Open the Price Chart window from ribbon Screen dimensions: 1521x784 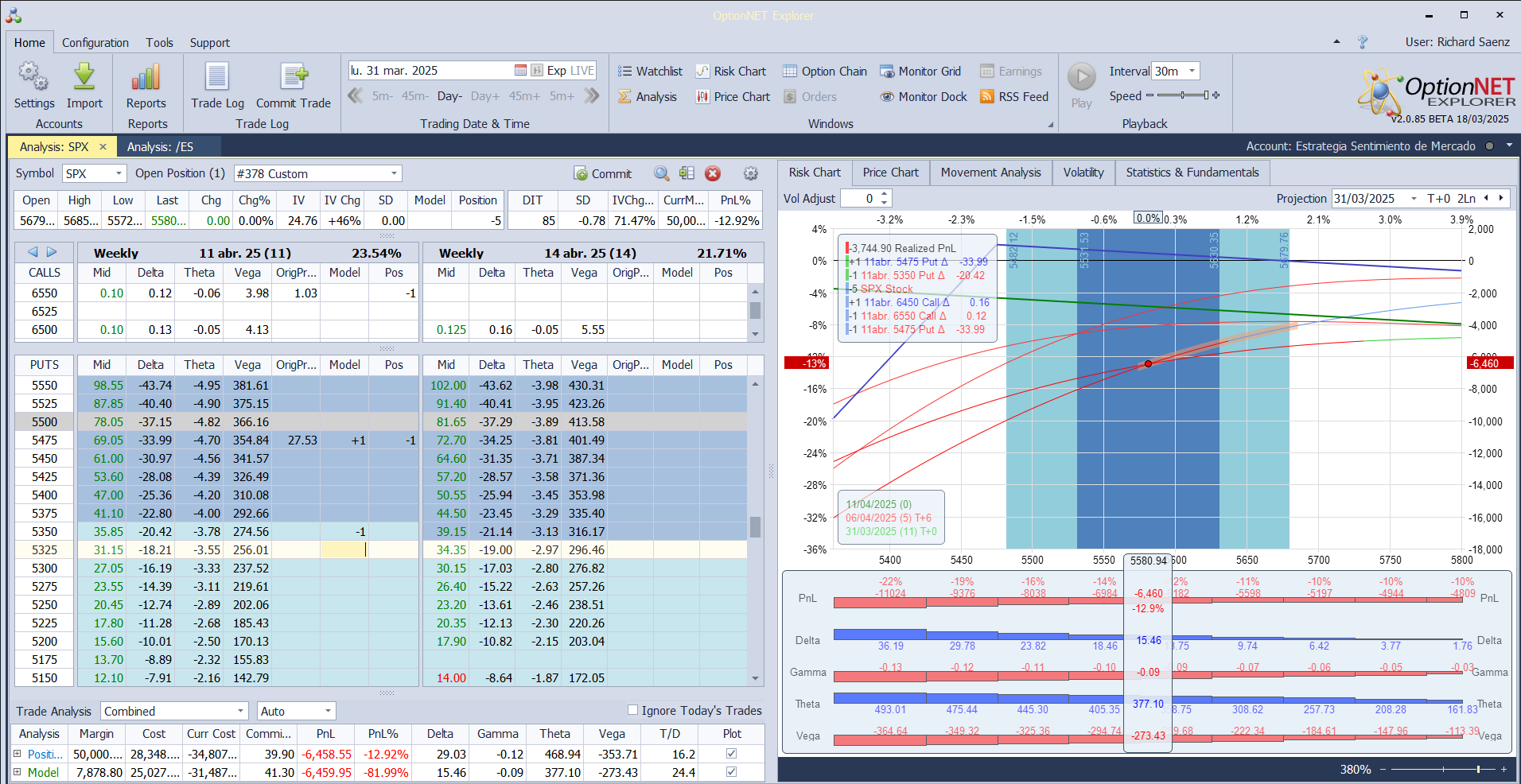click(x=733, y=97)
